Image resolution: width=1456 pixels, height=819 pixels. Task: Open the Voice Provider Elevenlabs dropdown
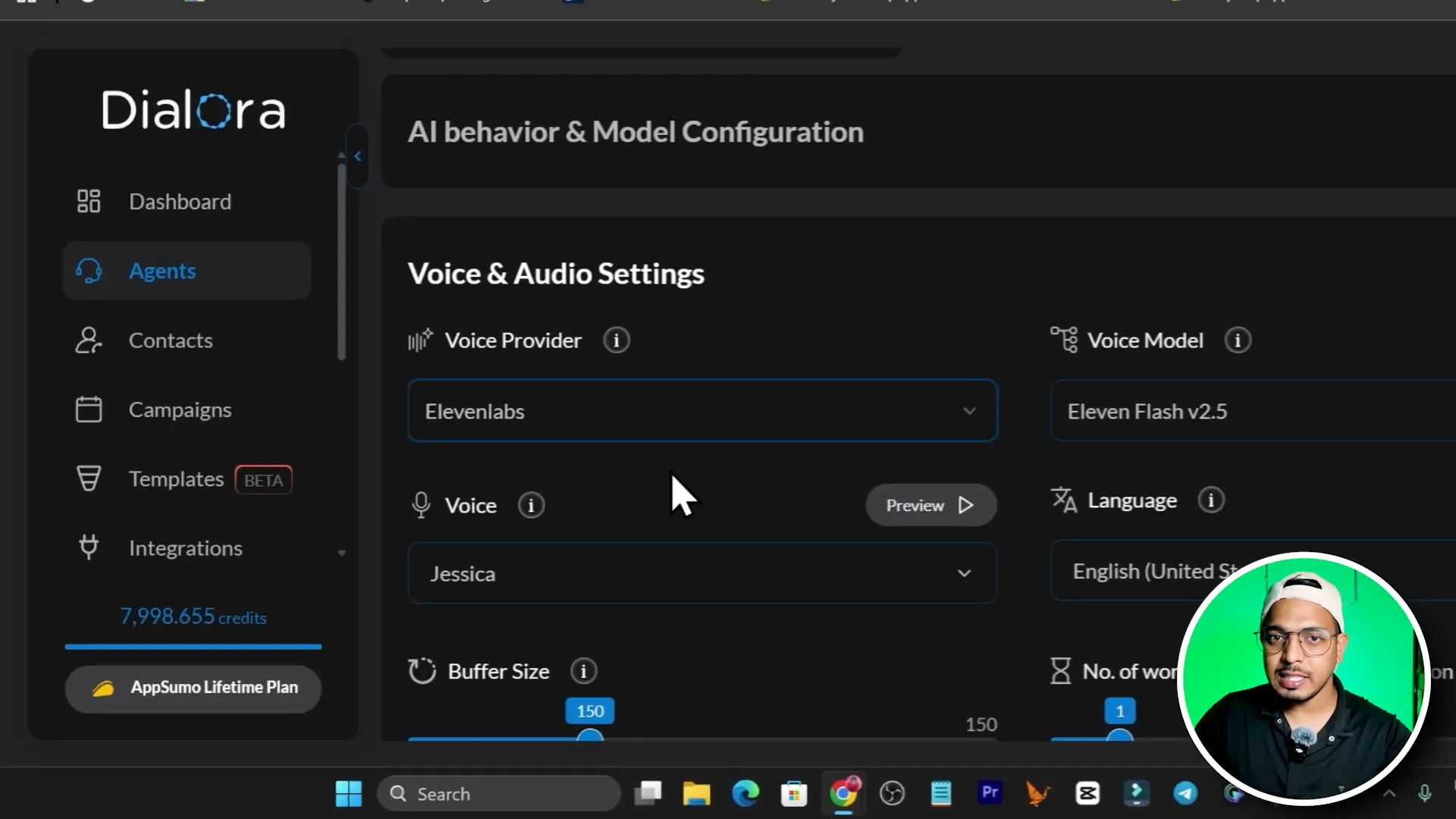coord(702,411)
